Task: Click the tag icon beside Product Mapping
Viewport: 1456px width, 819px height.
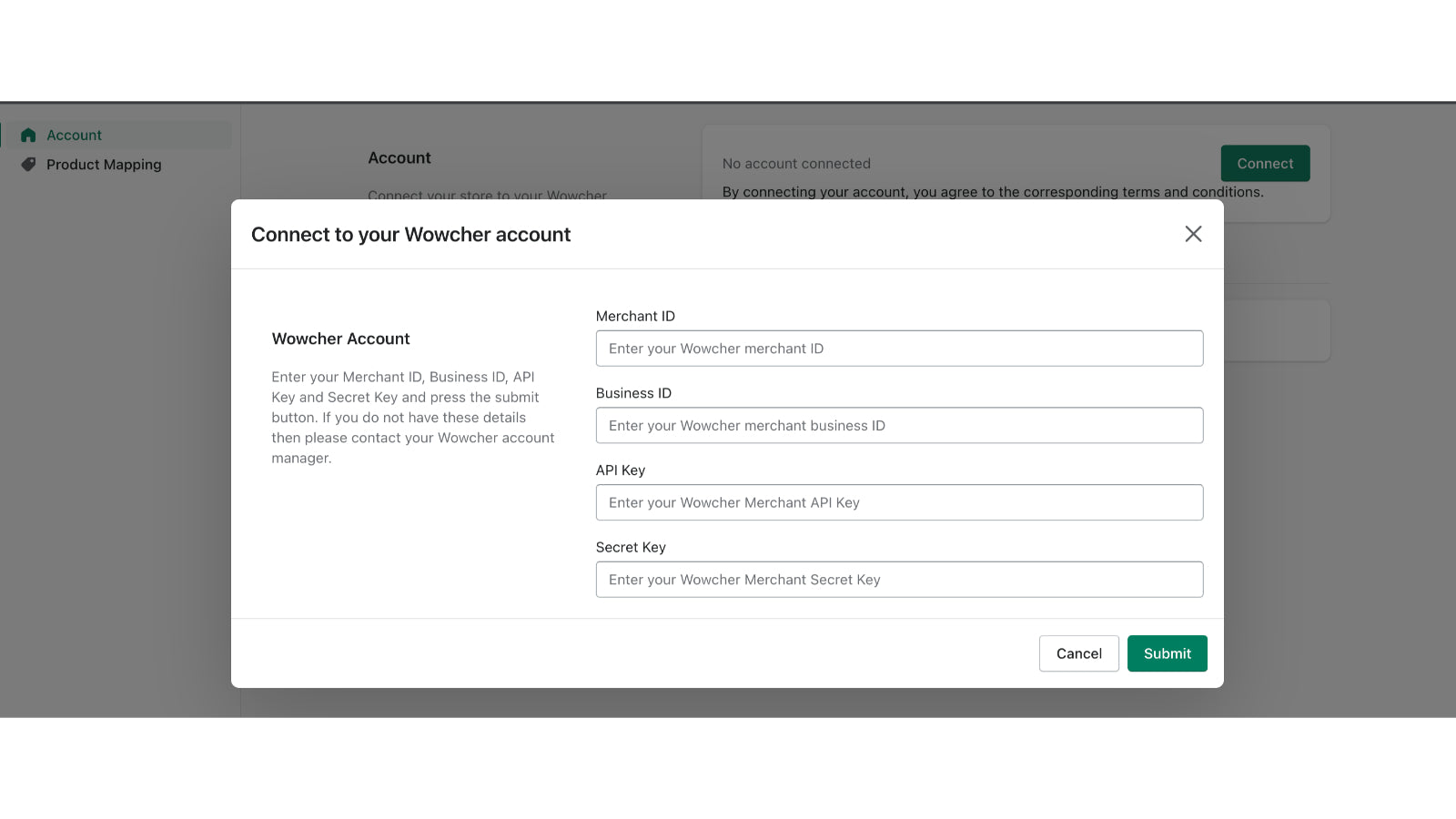Action: pos(28,165)
